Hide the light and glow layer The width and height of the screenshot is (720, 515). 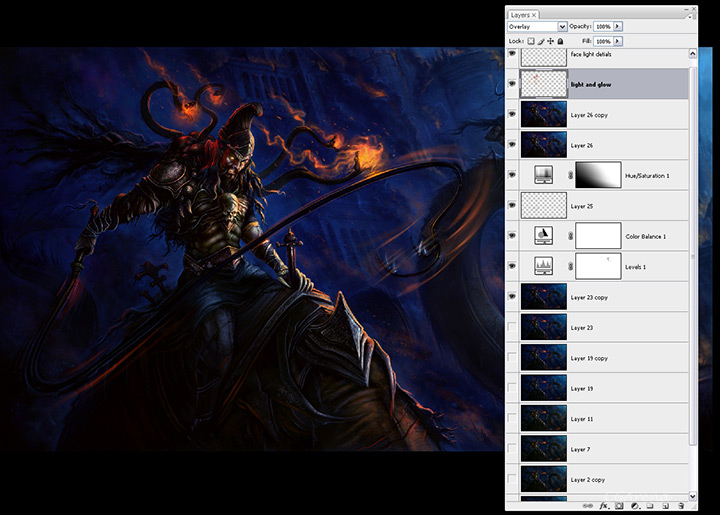click(512, 84)
